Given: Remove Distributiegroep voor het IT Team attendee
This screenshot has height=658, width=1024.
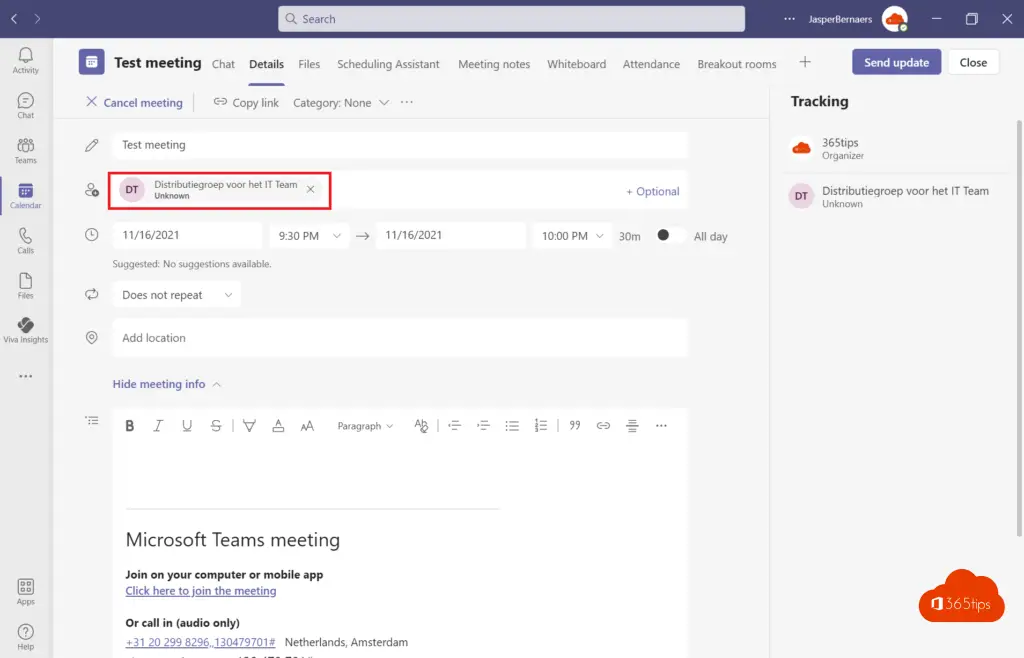Looking at the screenshot, I should 311,189.
